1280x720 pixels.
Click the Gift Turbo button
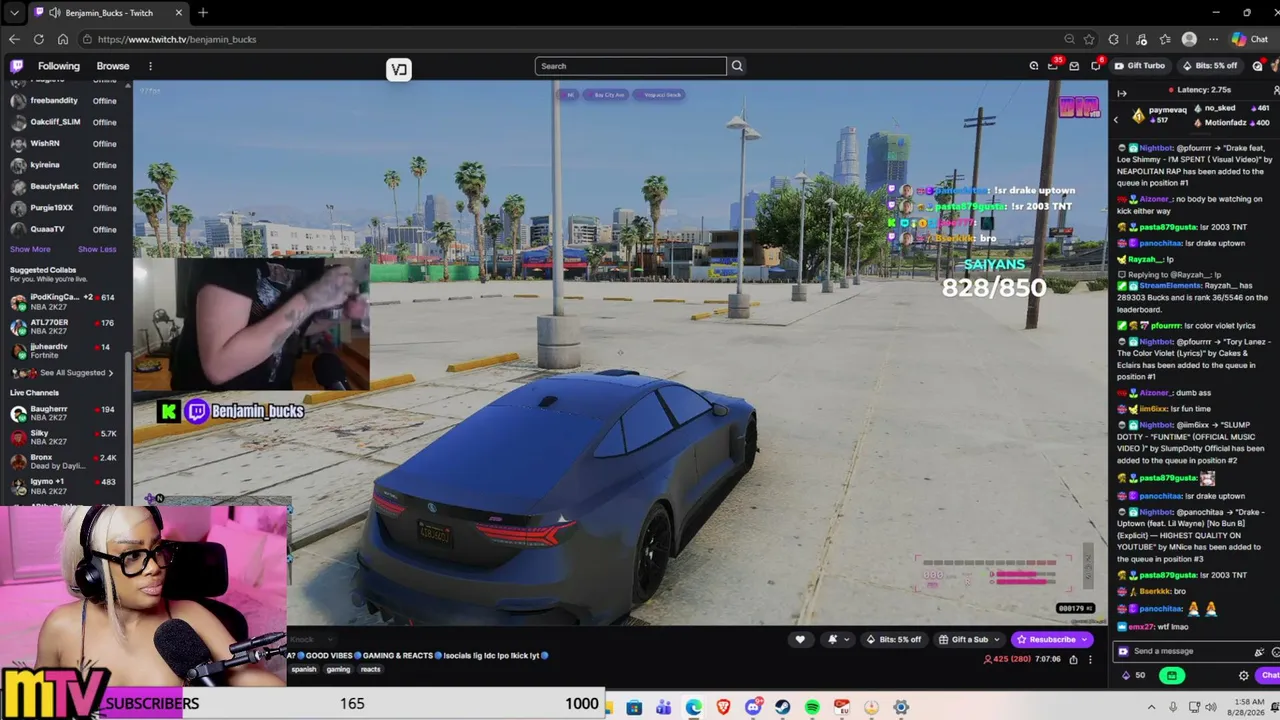coord(1140,66)
